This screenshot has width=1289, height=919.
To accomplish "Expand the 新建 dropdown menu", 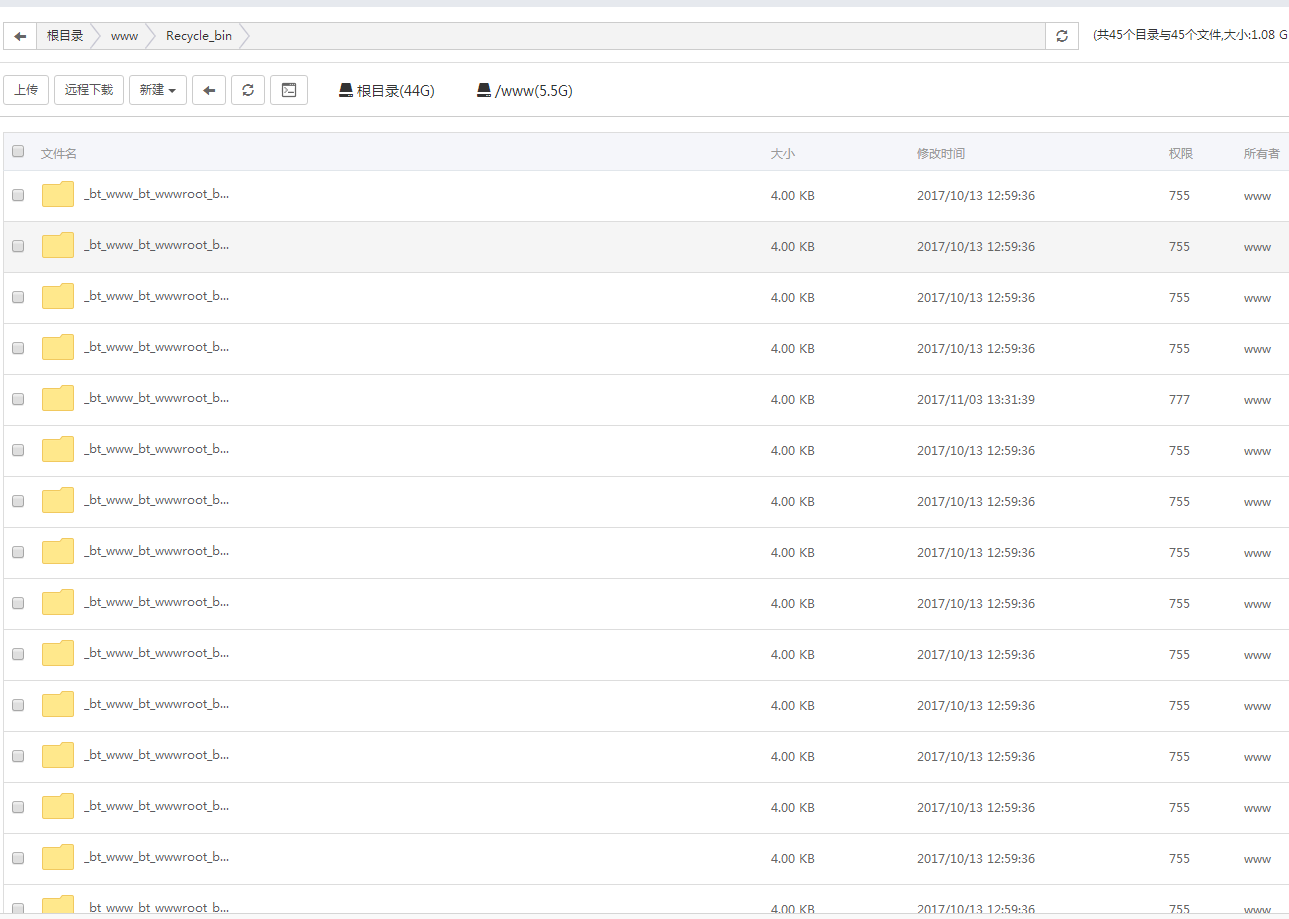I will (158, 90).
